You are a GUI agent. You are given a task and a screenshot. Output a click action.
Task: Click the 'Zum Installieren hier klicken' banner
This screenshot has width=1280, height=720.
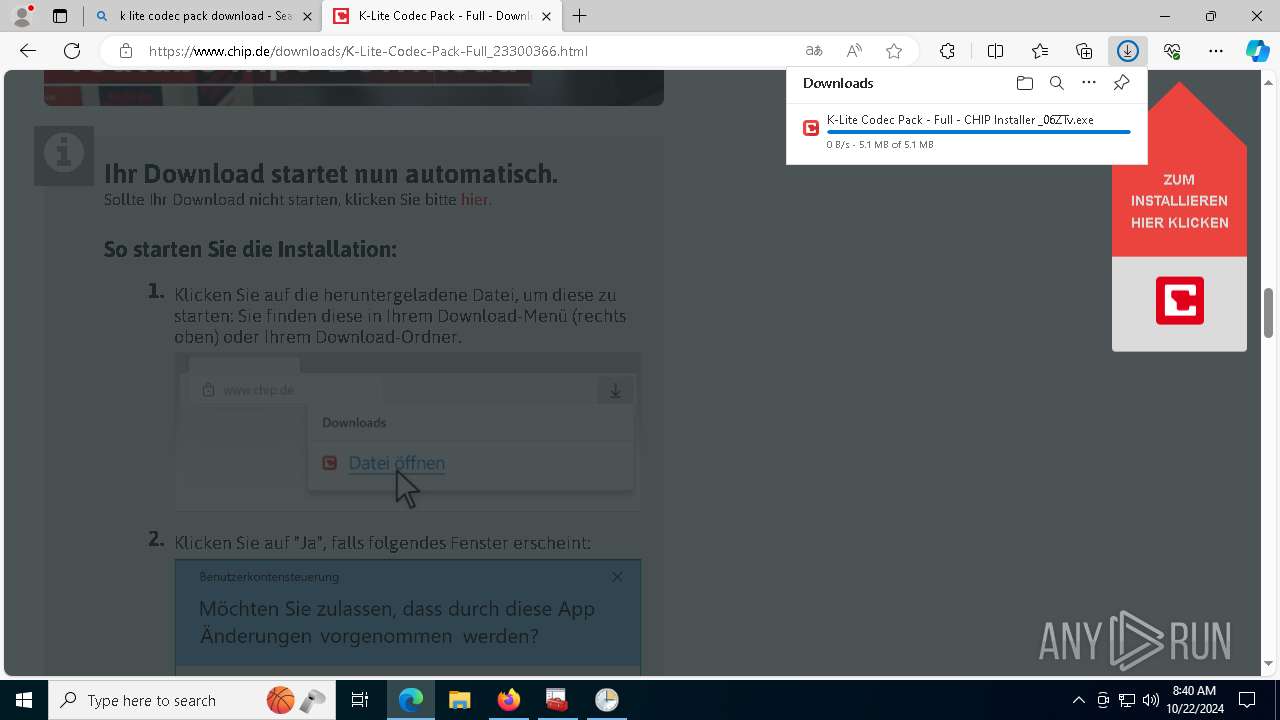click(x=1179, y=201)
